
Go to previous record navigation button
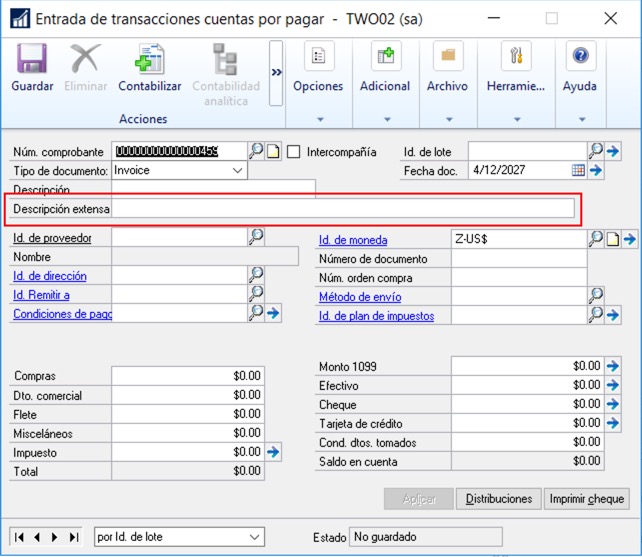[x=37, y=537]
